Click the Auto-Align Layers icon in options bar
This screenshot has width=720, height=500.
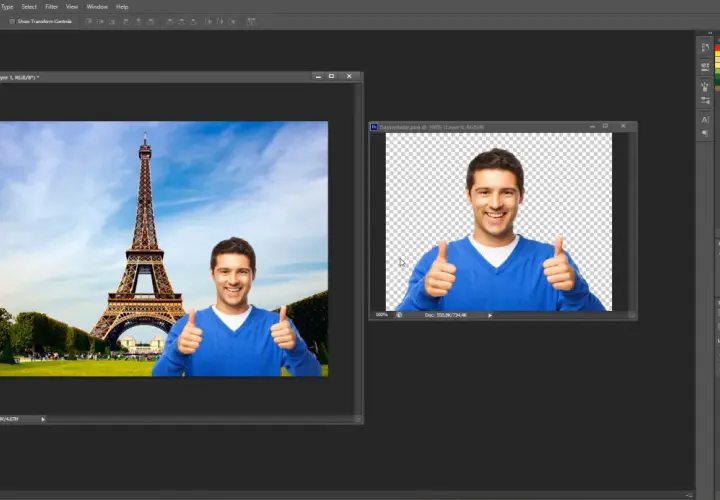click(x=251, y=22)
